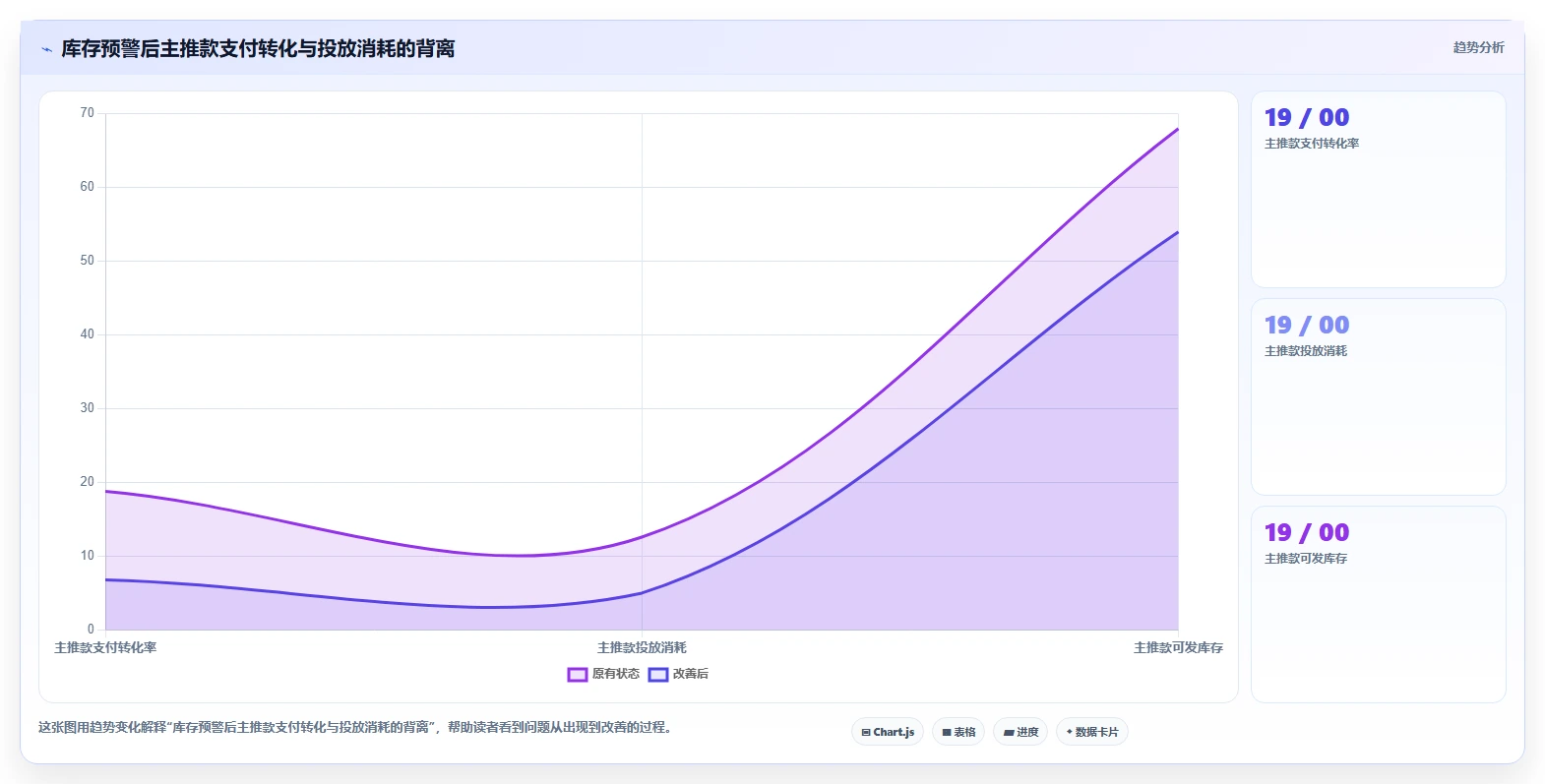Click the y-axis value 30
Image resolution: width=1545 pixels, height=784 pixels.
[88, 408]
